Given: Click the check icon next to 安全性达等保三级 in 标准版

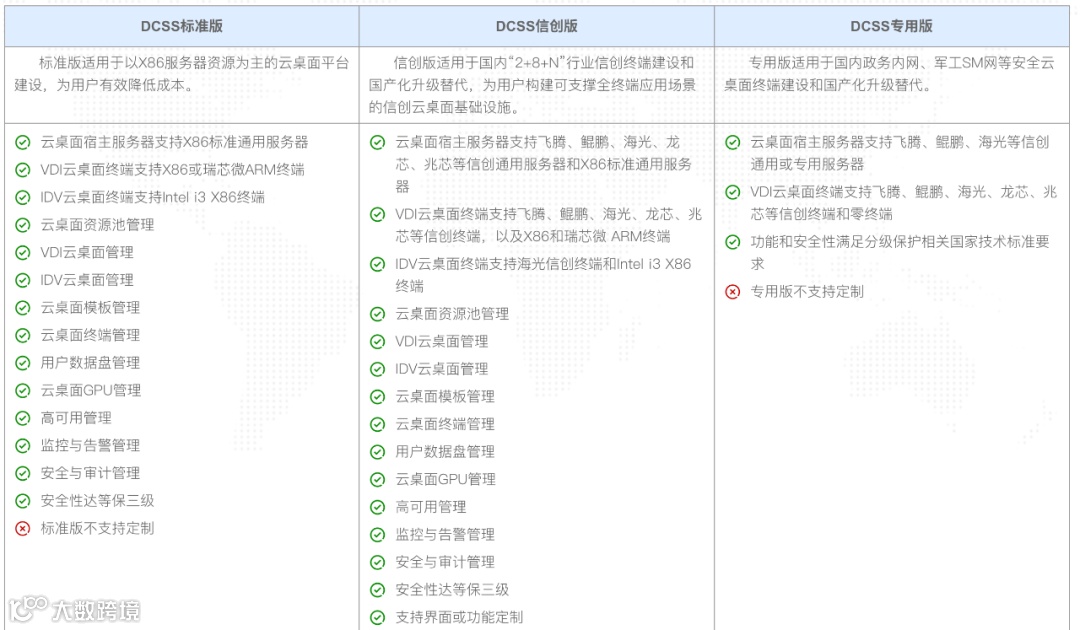Looking at the screenshot, I should pyautogui.click(x=23, y=501).
